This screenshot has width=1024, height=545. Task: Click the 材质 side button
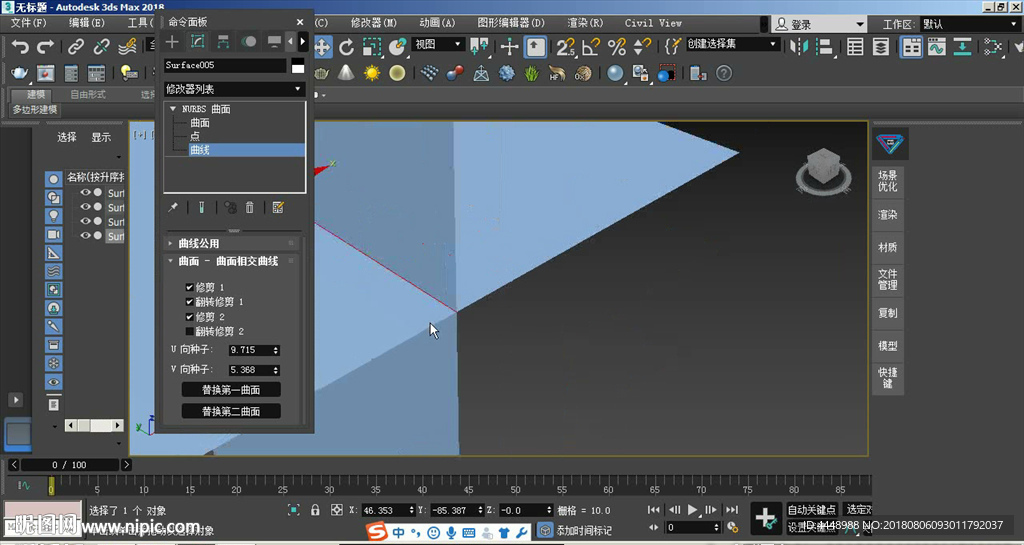(x=888, y=247)
